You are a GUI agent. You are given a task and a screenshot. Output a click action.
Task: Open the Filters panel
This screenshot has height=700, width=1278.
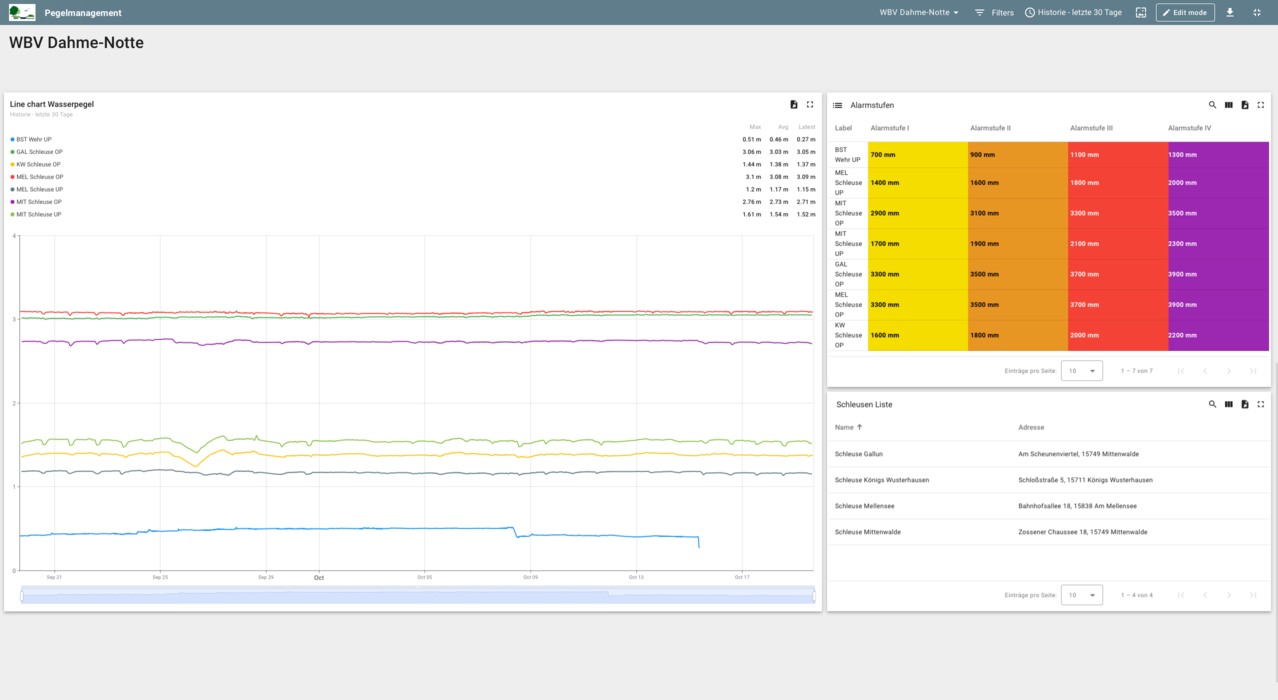click(x=994, y=13)
